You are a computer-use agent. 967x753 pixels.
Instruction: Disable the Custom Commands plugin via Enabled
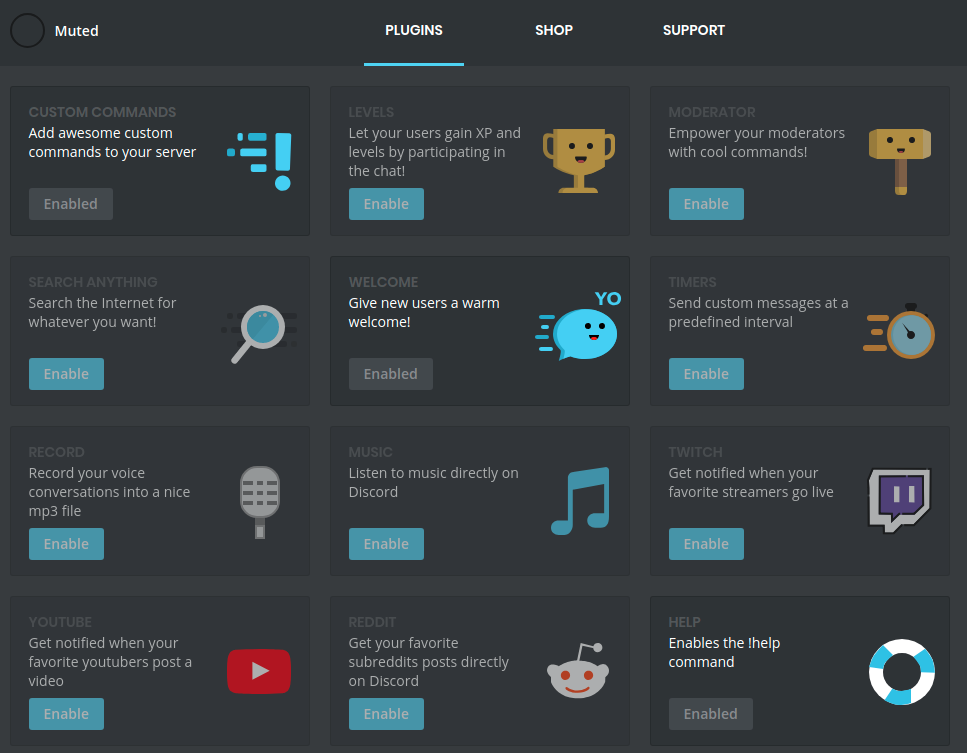click(71, 204)
